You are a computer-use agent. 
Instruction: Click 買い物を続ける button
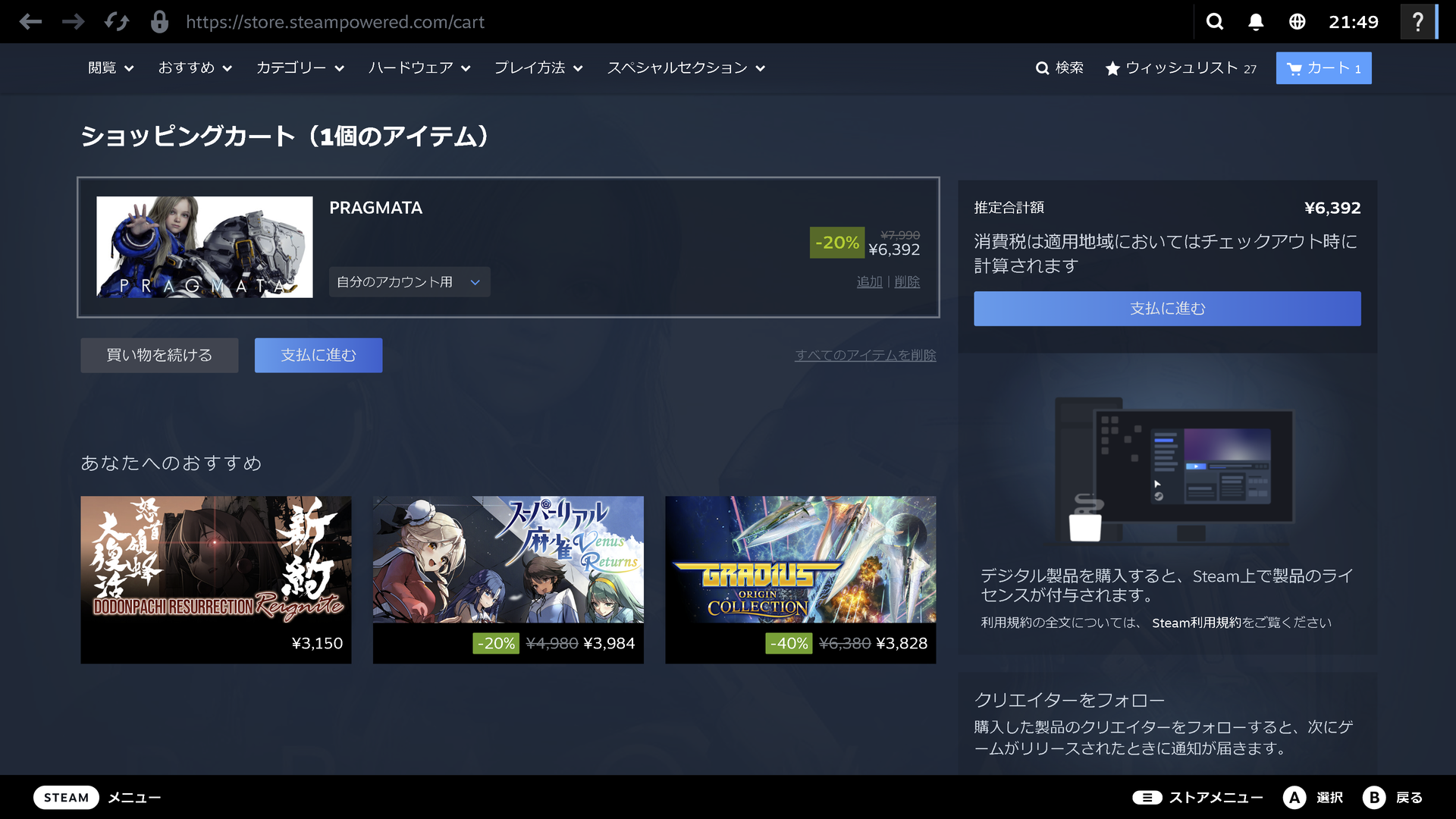159,356
